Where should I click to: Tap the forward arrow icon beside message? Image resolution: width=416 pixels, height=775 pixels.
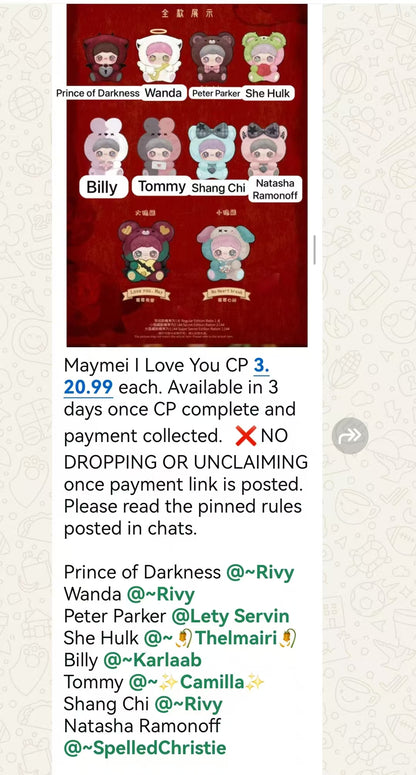pos(350,435)
